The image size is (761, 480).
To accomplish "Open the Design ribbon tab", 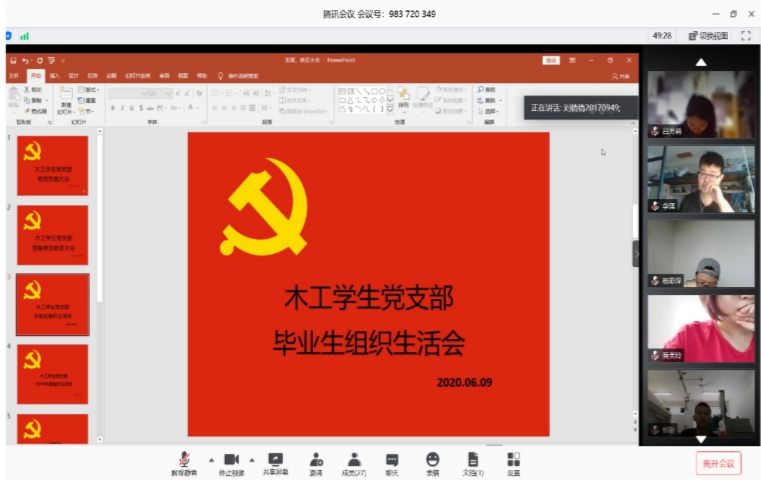I will pyautogui.click(x=74, y=76).
